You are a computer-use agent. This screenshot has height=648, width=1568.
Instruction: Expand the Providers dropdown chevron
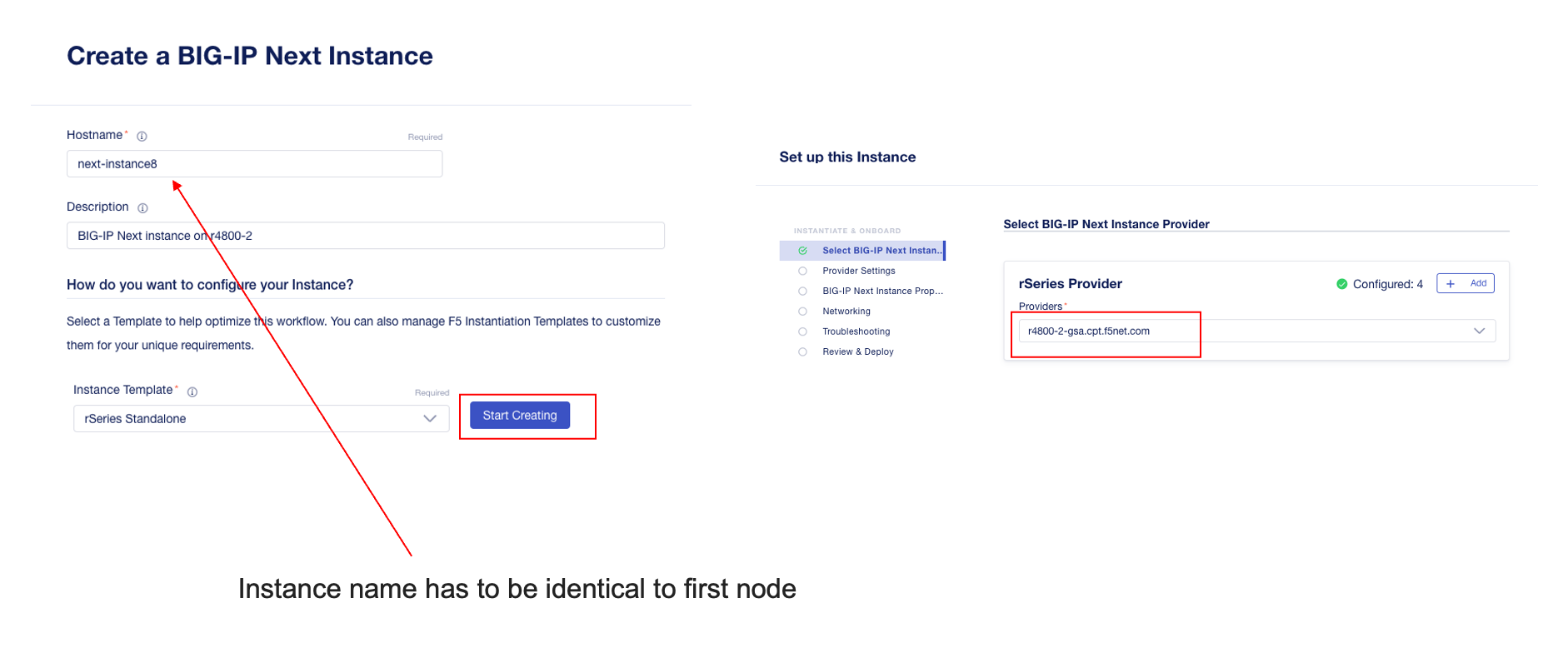tap(1480, 331)
